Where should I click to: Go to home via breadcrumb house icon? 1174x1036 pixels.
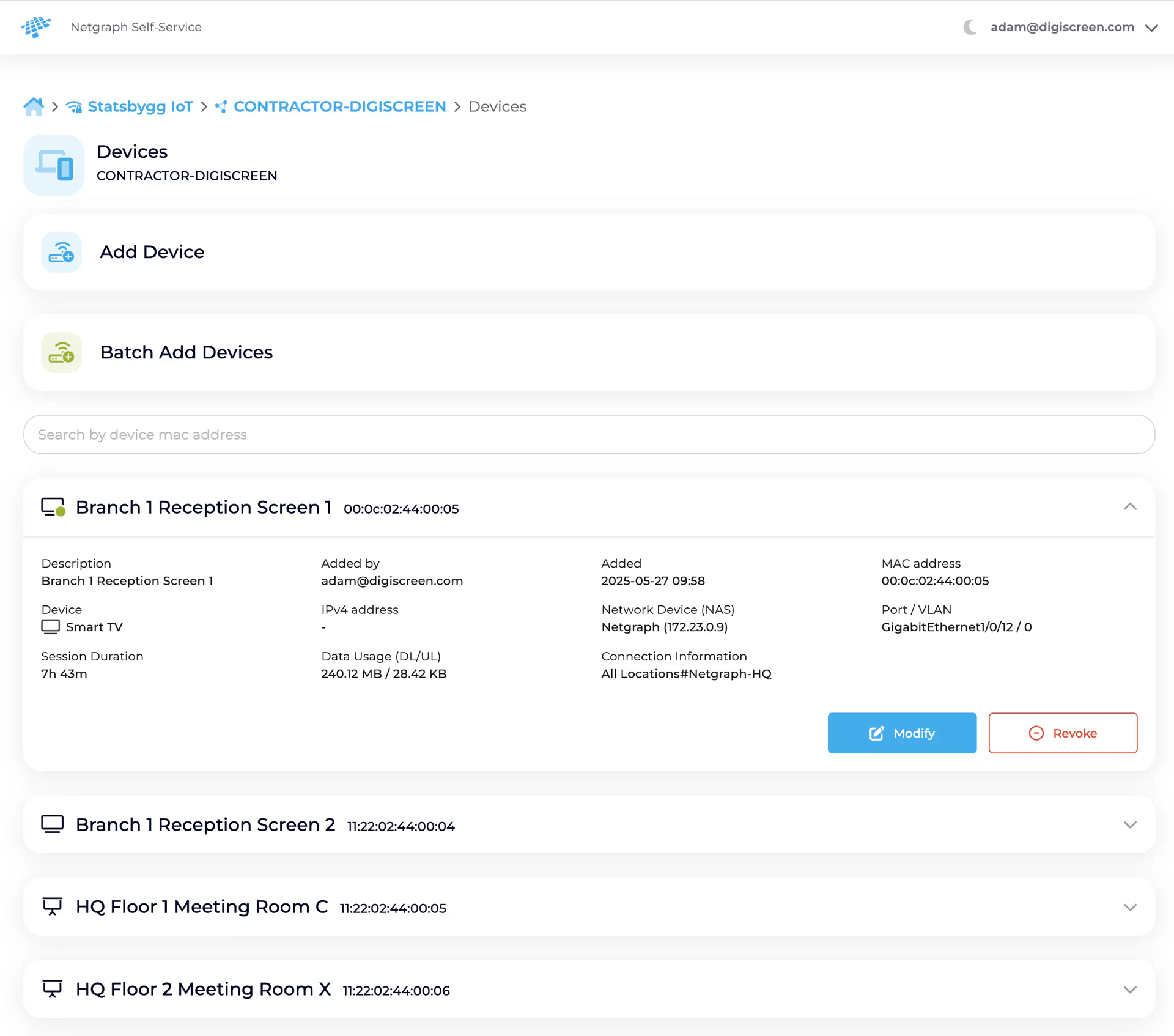click(x=34, y=106)
